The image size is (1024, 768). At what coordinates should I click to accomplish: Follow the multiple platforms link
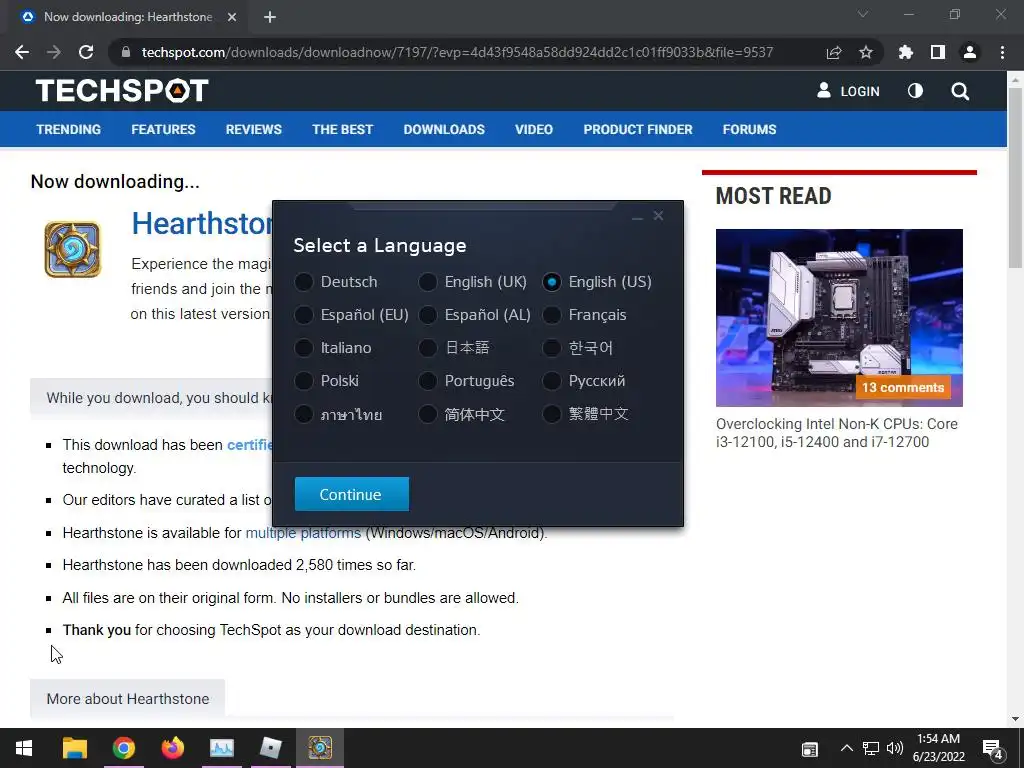pos(303,533)
